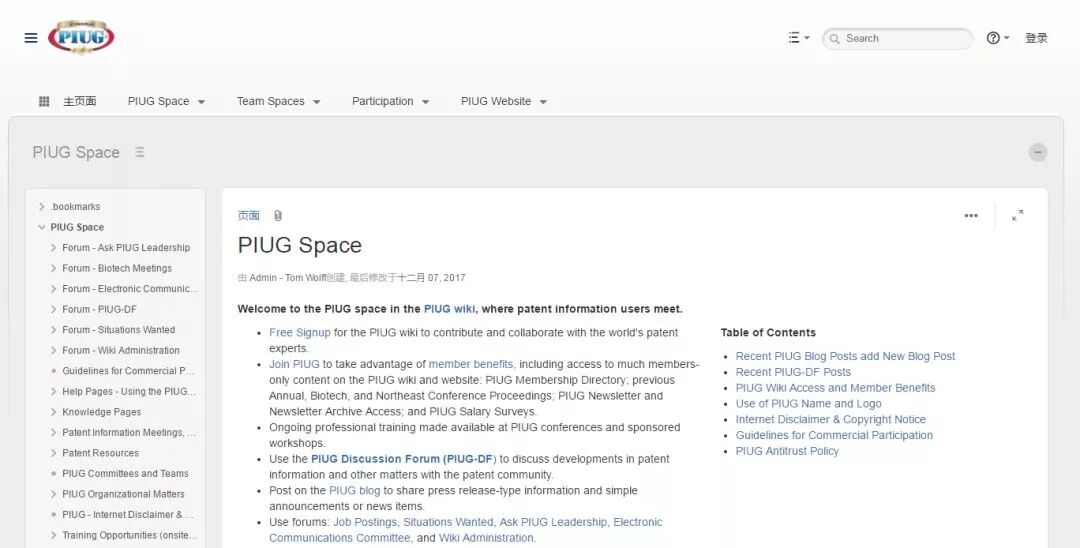Open the Participation menu

(x=391, y=101)
